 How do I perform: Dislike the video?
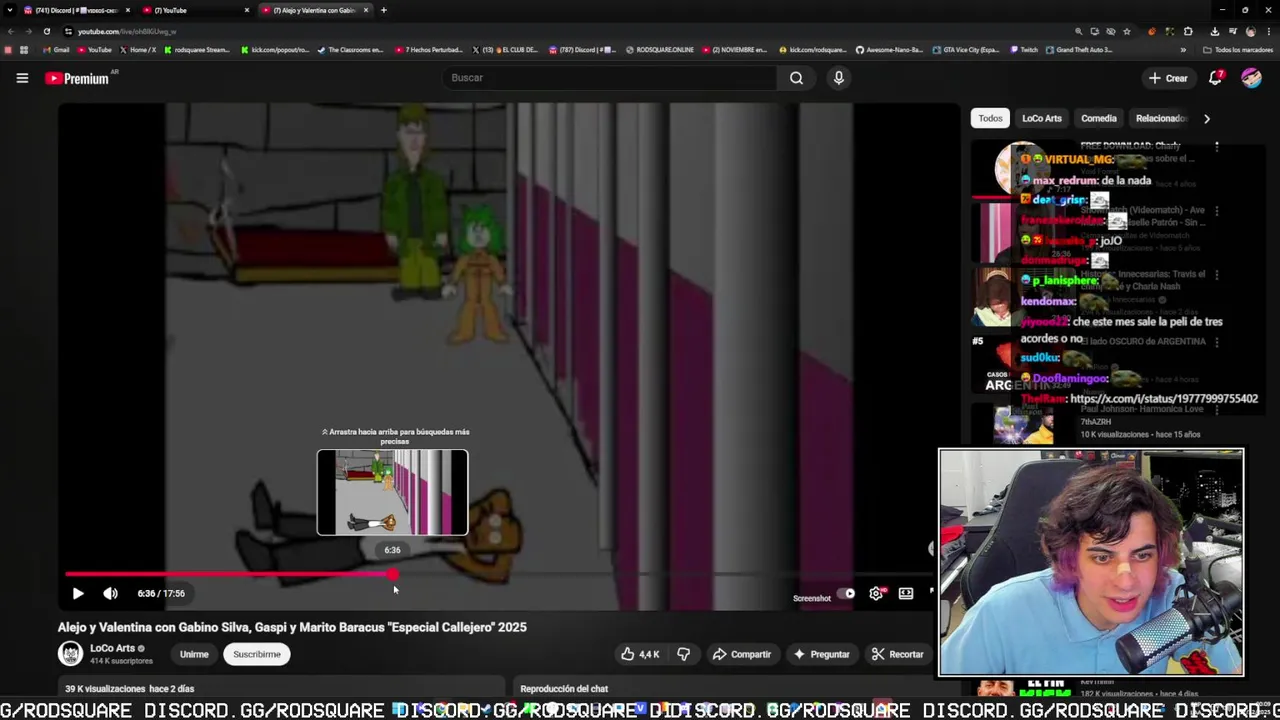pos(684,654)
